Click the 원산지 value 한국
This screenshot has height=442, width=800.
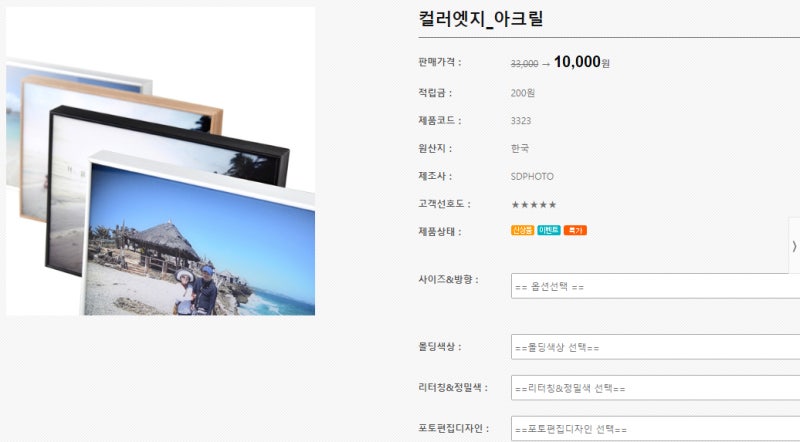pyautogui.click(x=520, y=149)
